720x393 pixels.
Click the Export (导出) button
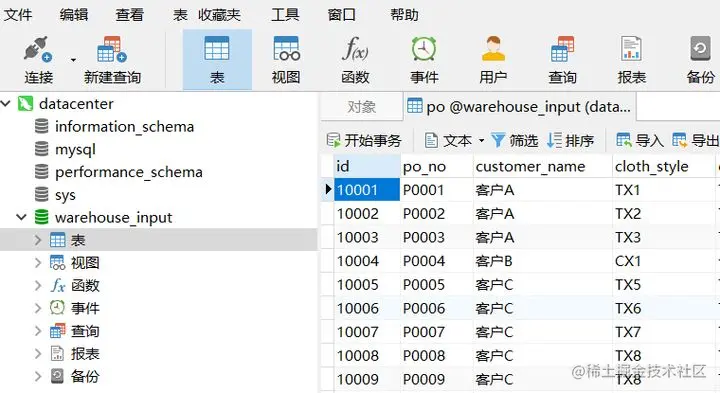pyautogui.click(x=695, y=140)
